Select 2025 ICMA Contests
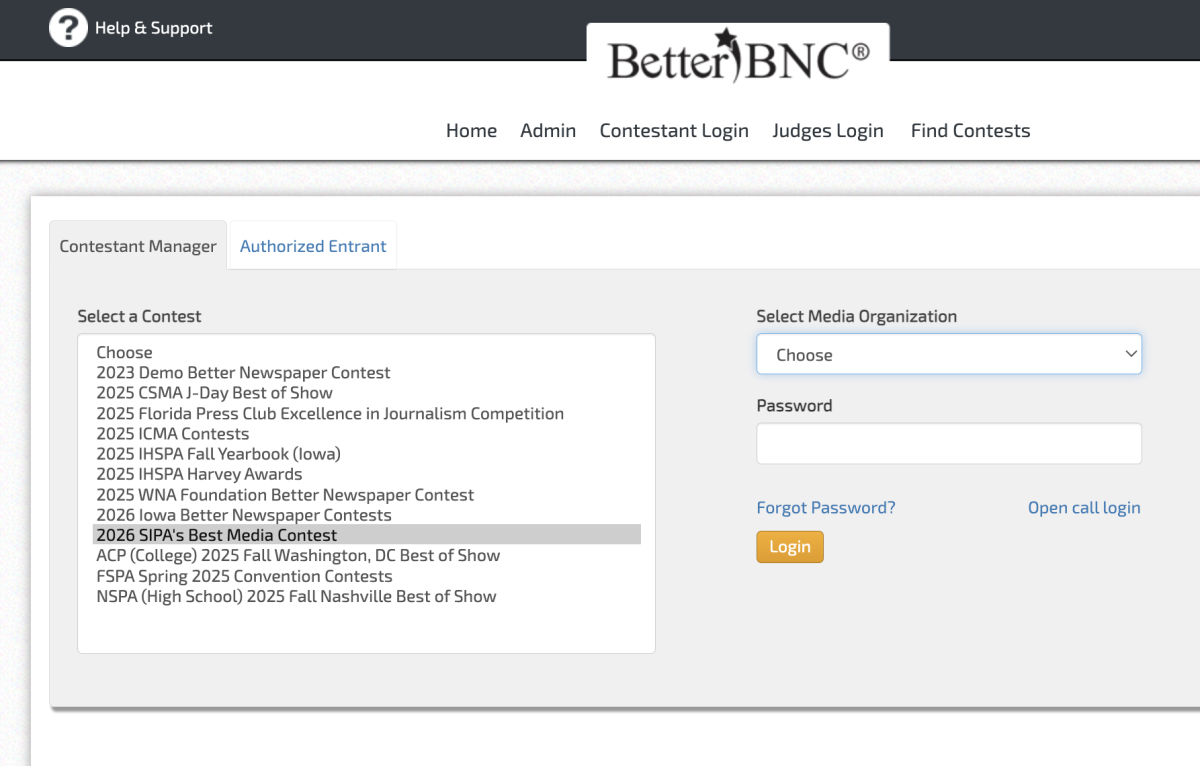 [x=366, y=434]
